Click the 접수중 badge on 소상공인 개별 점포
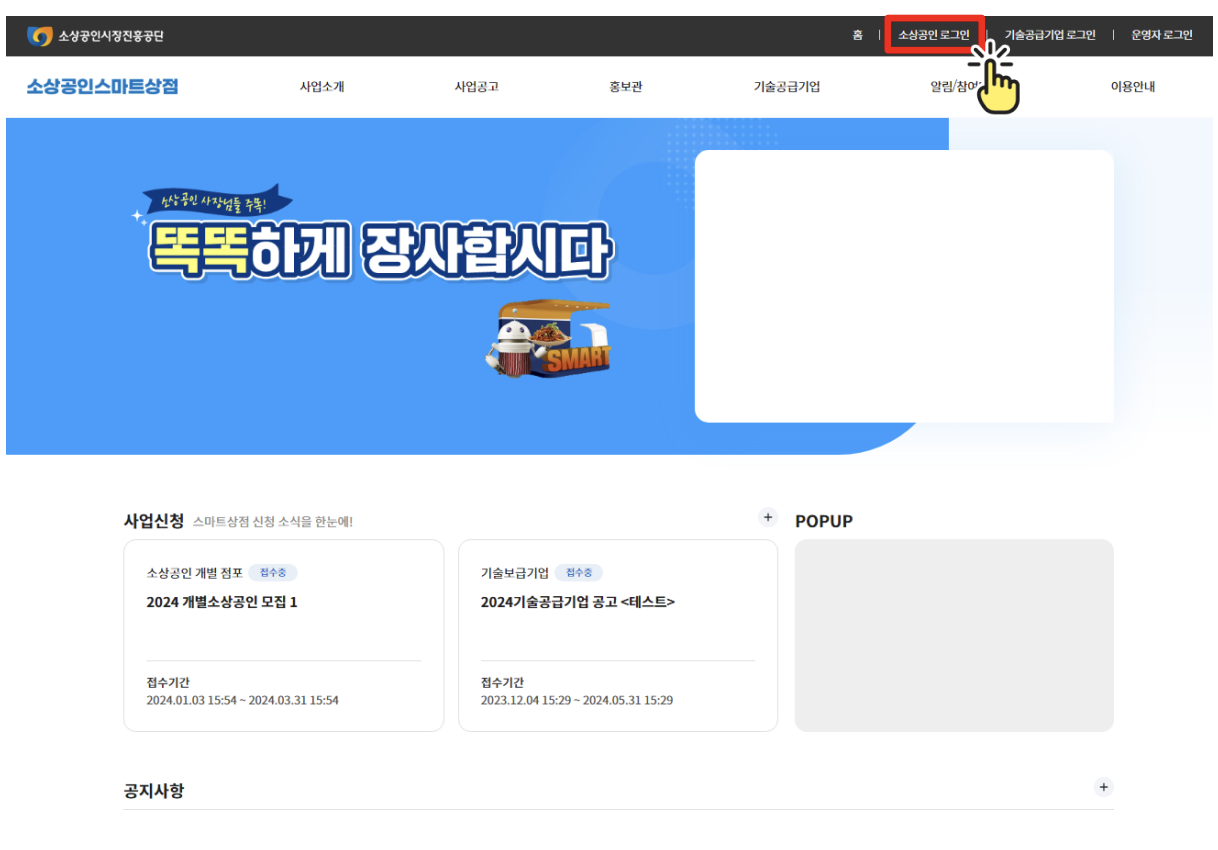1218x850 pixels. [x=272, y=572]
